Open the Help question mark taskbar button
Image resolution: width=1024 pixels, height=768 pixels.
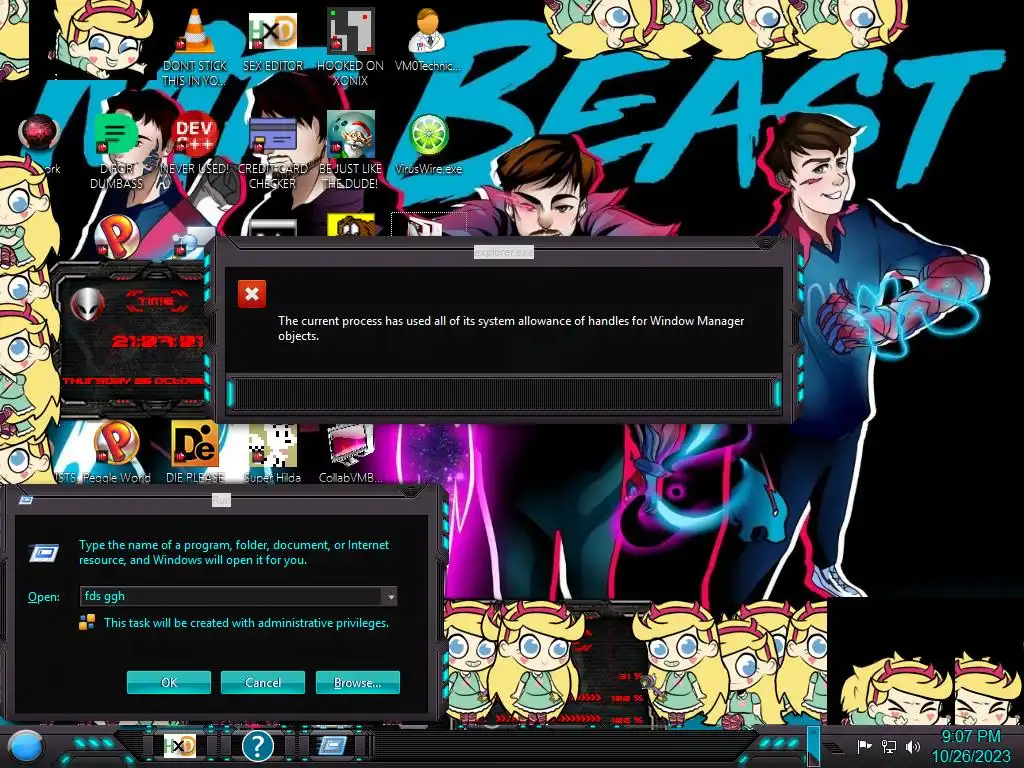(257, 746)
